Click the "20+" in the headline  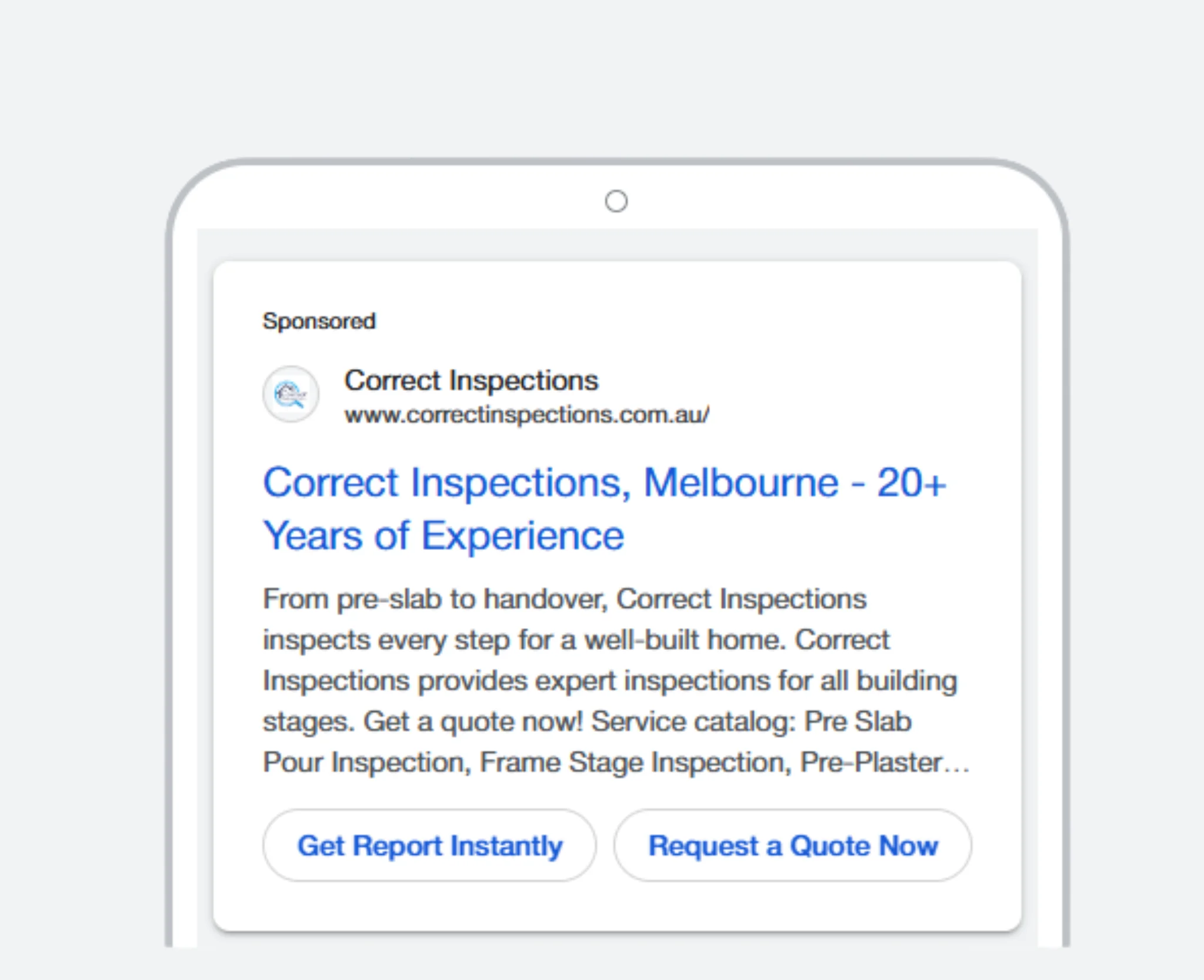pyautogui.click(x=911, y=483)
